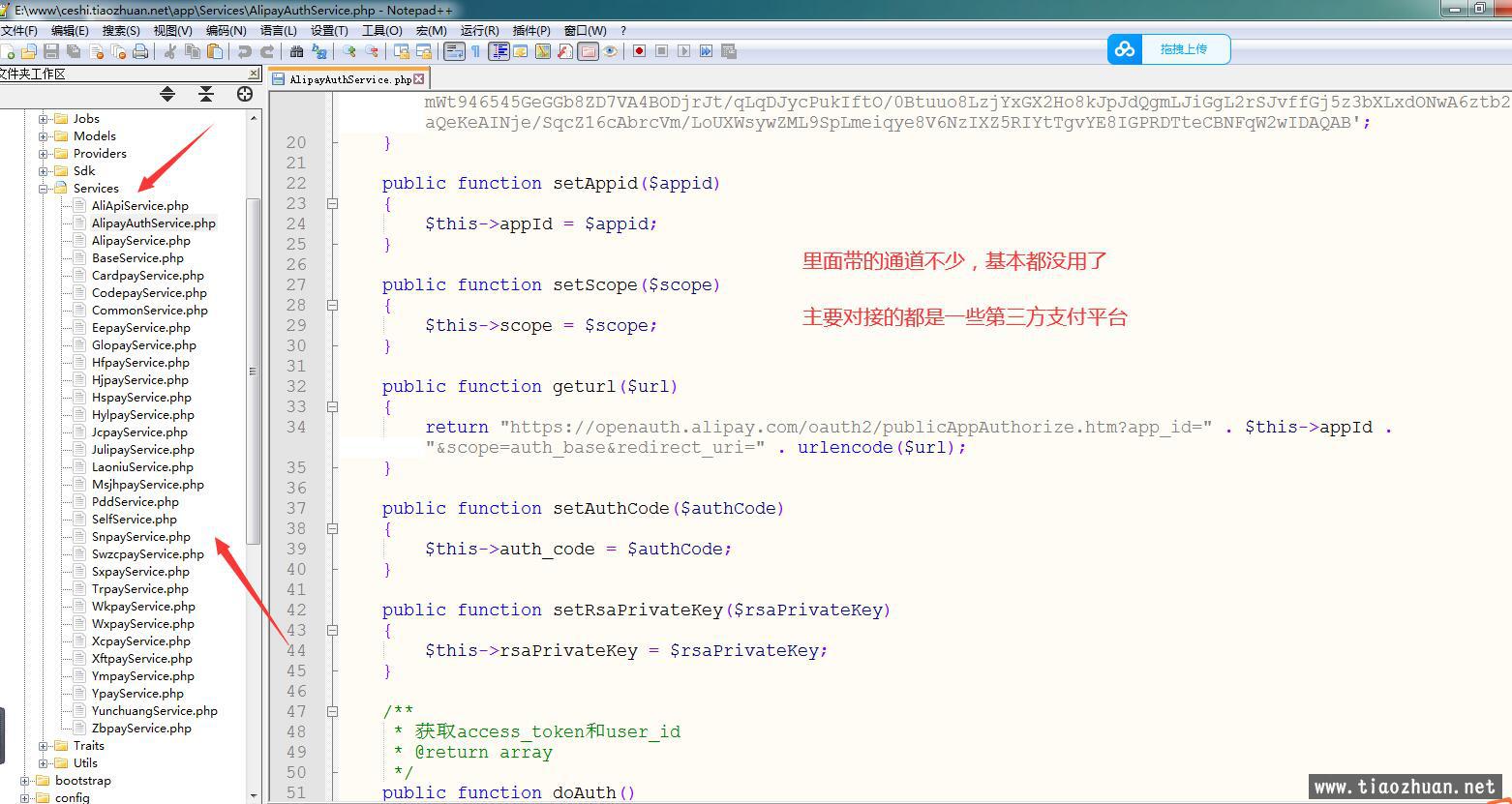Viewport: 1512px width, 804px height.
Task: Toggle Folder as Workspace toolbar button
Action: [588, 51]
